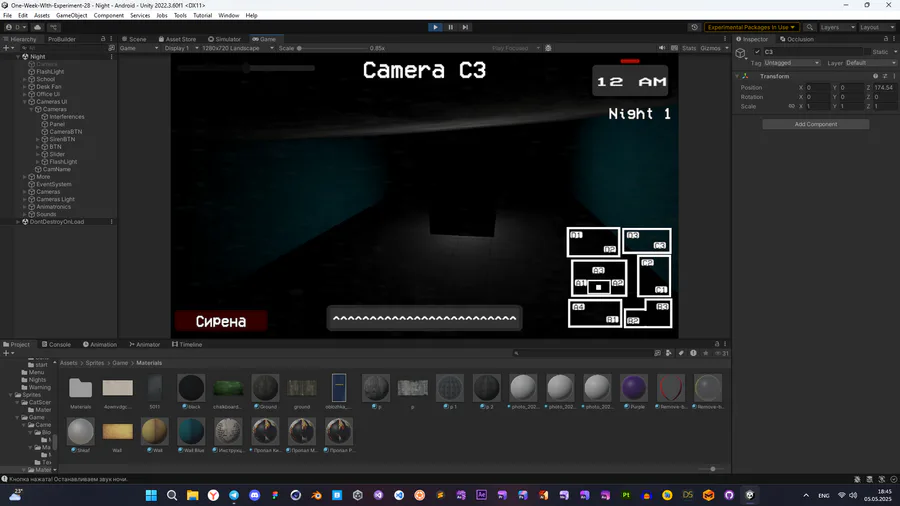Open the Console tab
The height and width of the screenshot is (506, 900).
pyautogui.click(x=56, y=344)
